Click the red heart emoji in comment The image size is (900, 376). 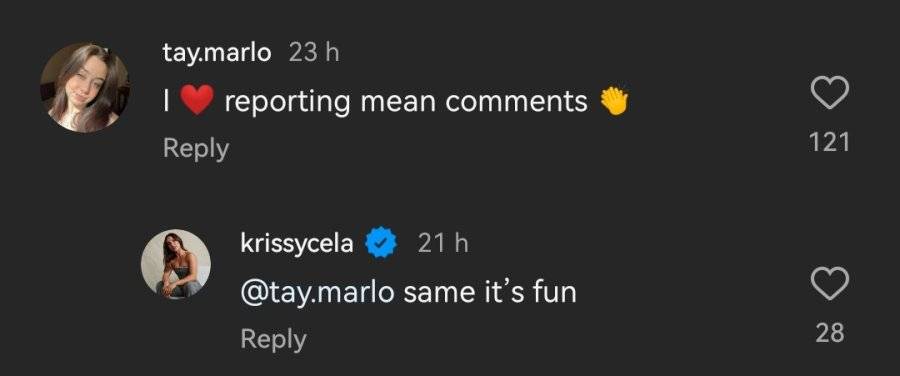pos(197,102)
